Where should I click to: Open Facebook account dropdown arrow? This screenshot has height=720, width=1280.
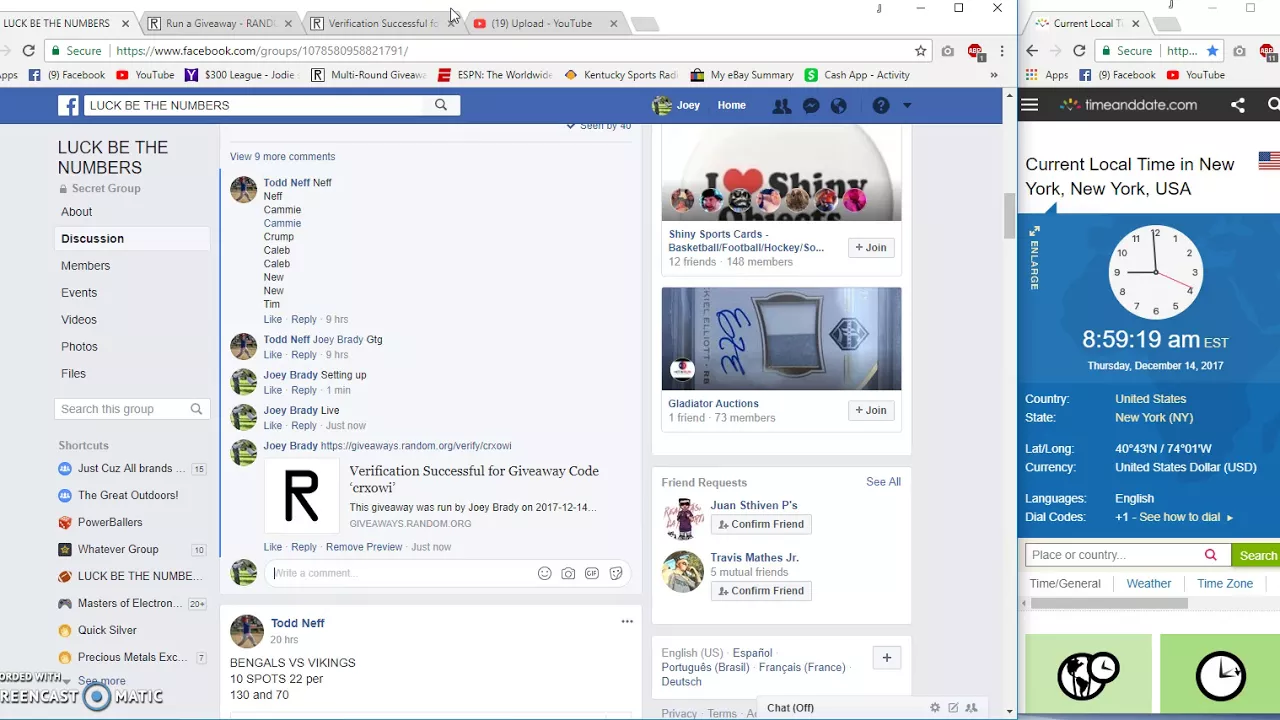tap(907, 105)
